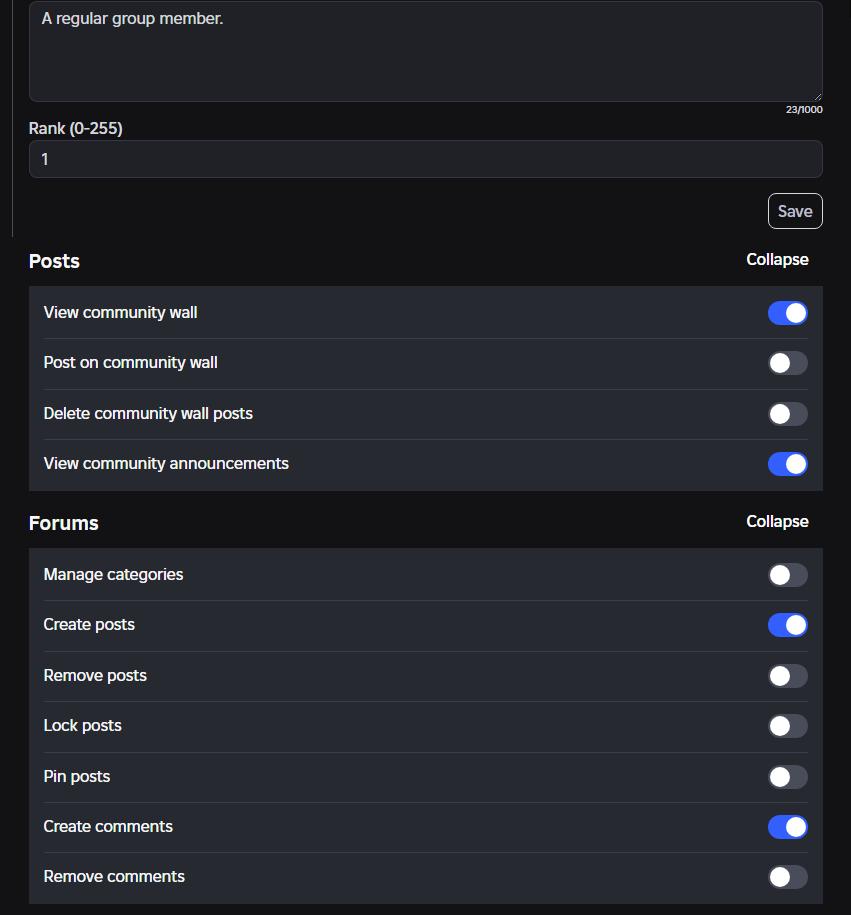Click the Posts section heading
The width and height of the screenshot is (851, 915).
(54, 261)
